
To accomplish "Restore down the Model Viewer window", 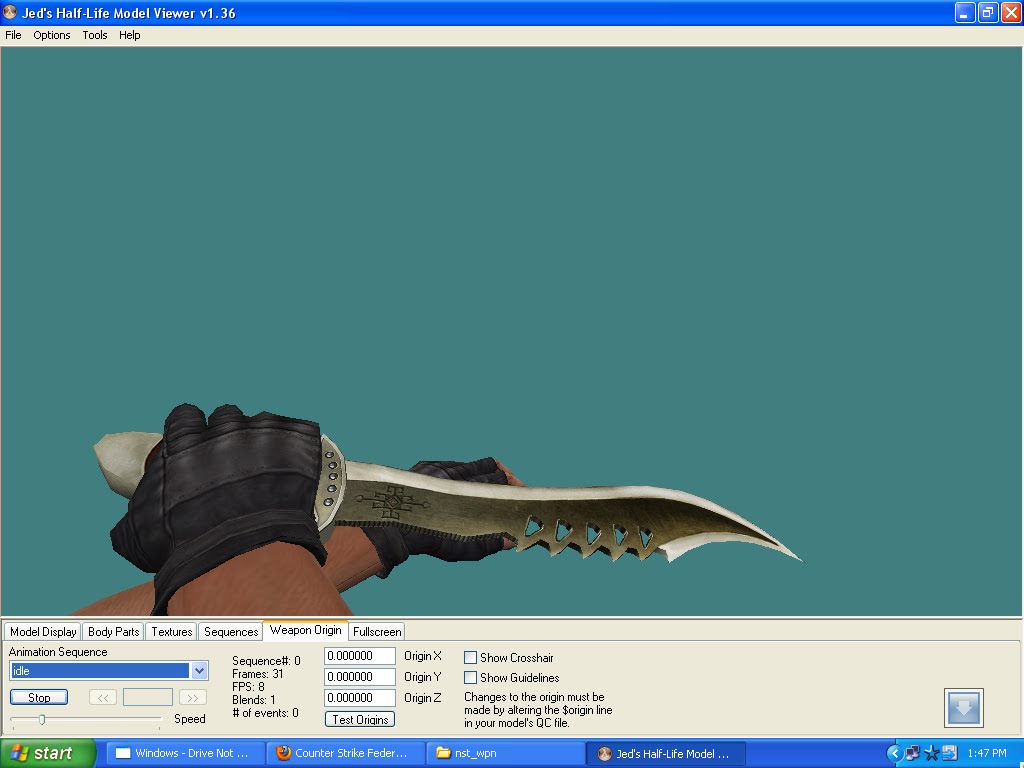I will [x=988, y=12].
